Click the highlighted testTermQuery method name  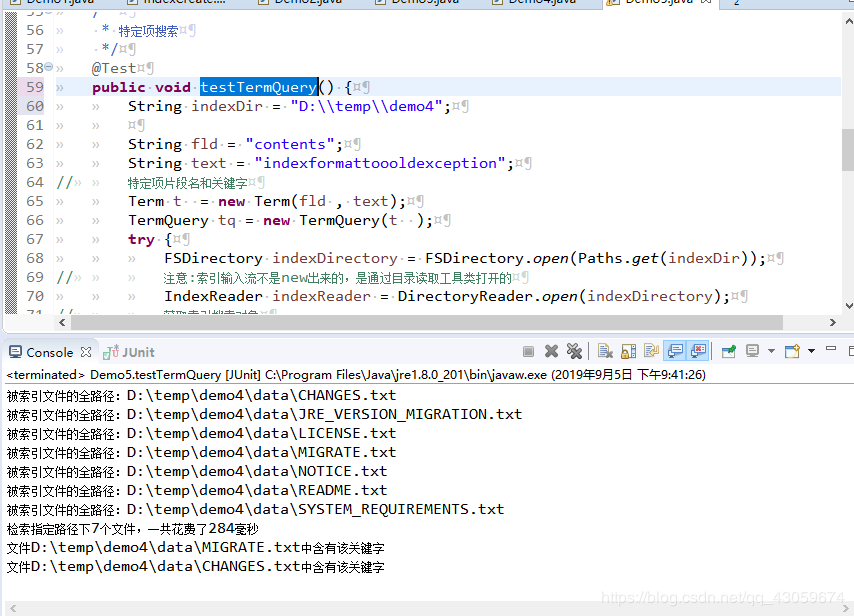coord(259,87)
